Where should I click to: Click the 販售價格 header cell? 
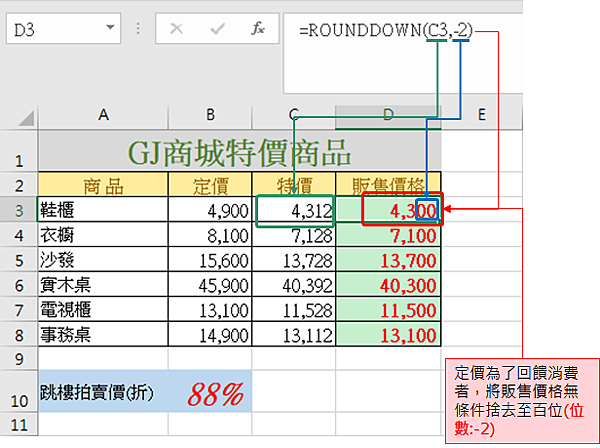[x=388, y=184]
